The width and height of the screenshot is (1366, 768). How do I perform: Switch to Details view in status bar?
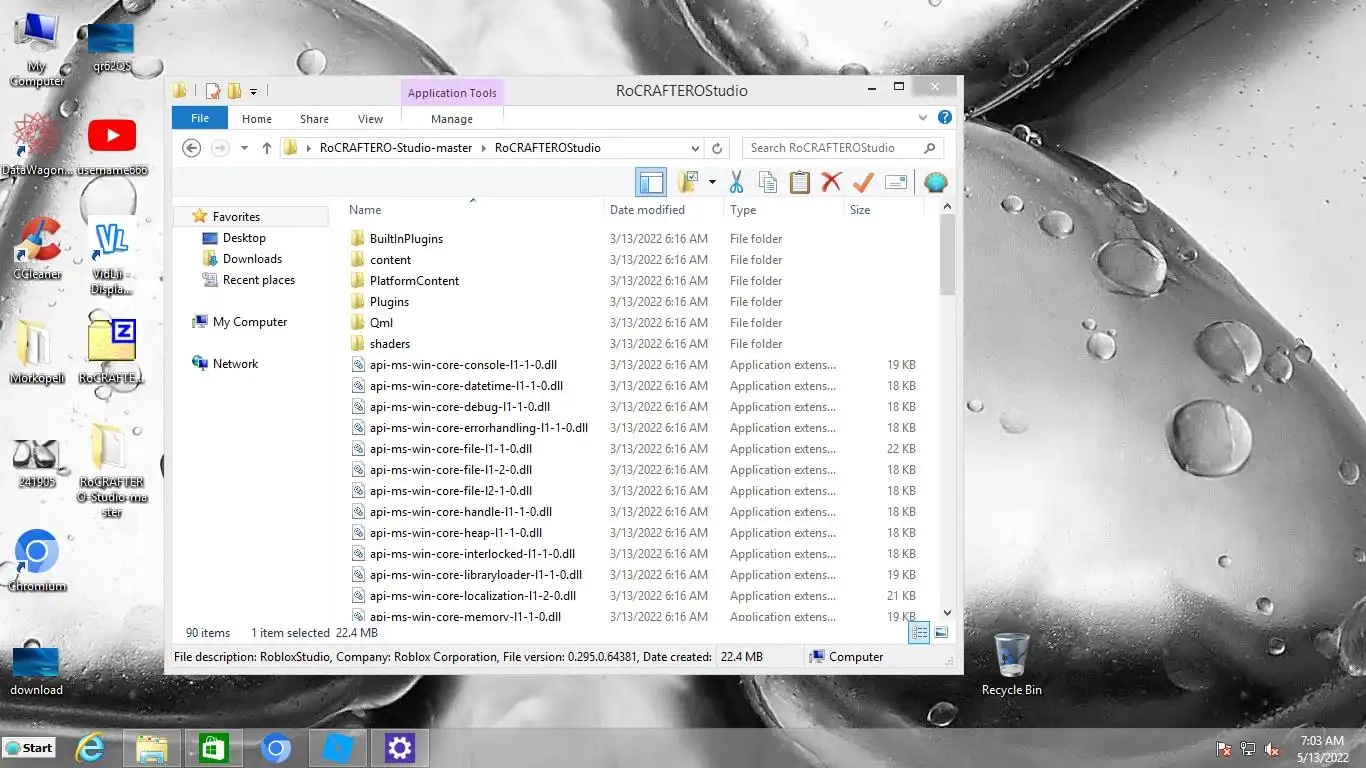pos(919,633)
